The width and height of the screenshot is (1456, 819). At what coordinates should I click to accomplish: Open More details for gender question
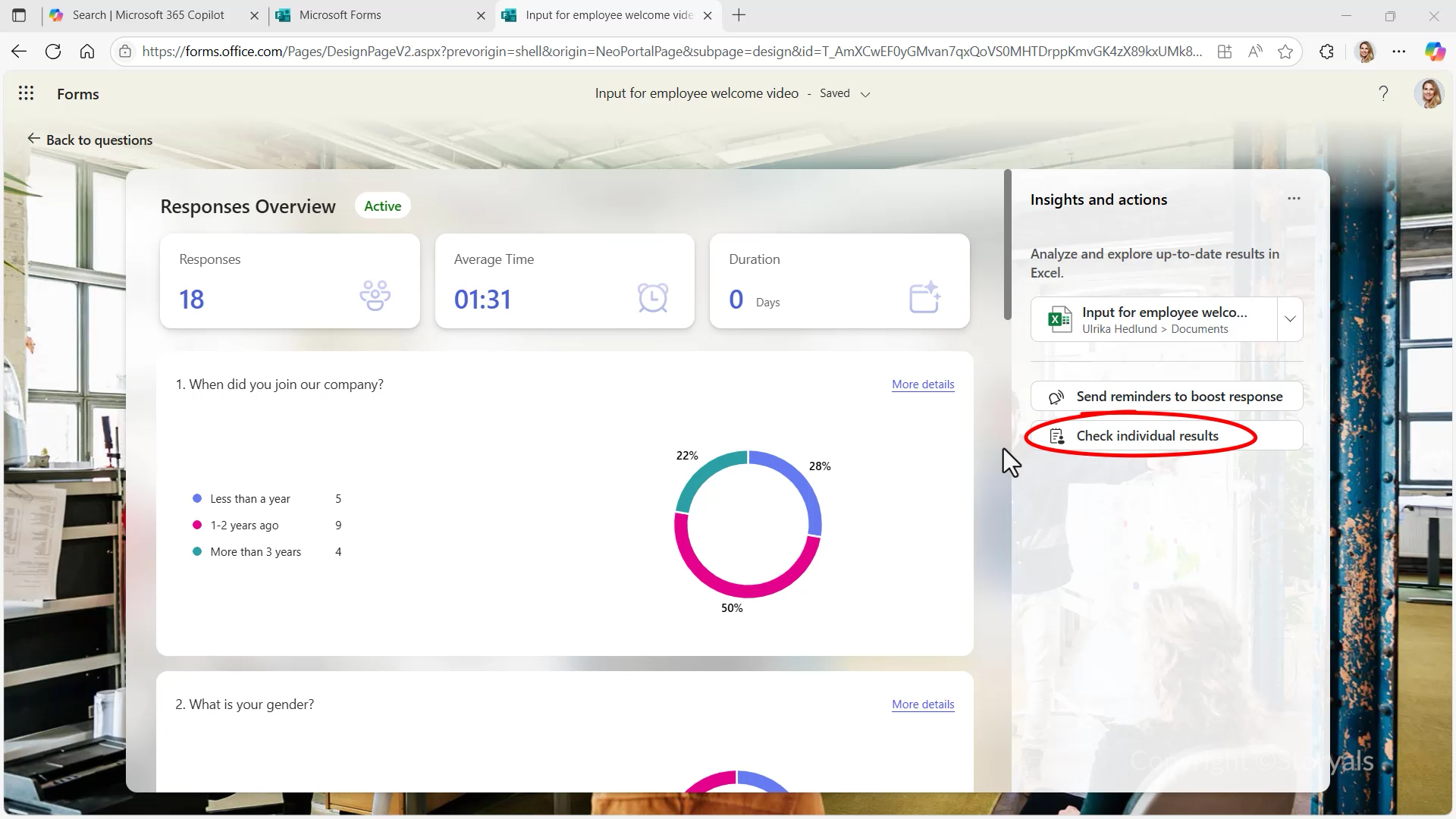923,704
